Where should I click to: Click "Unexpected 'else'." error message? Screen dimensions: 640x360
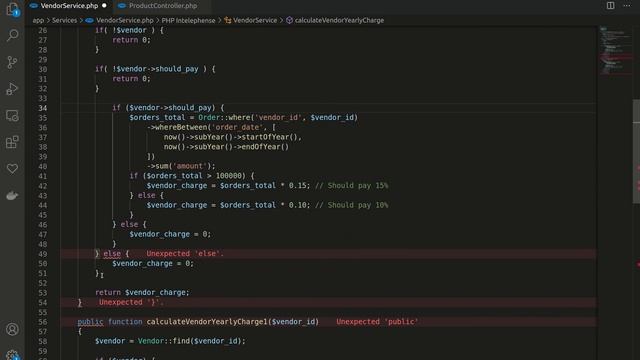click(185, 253)
